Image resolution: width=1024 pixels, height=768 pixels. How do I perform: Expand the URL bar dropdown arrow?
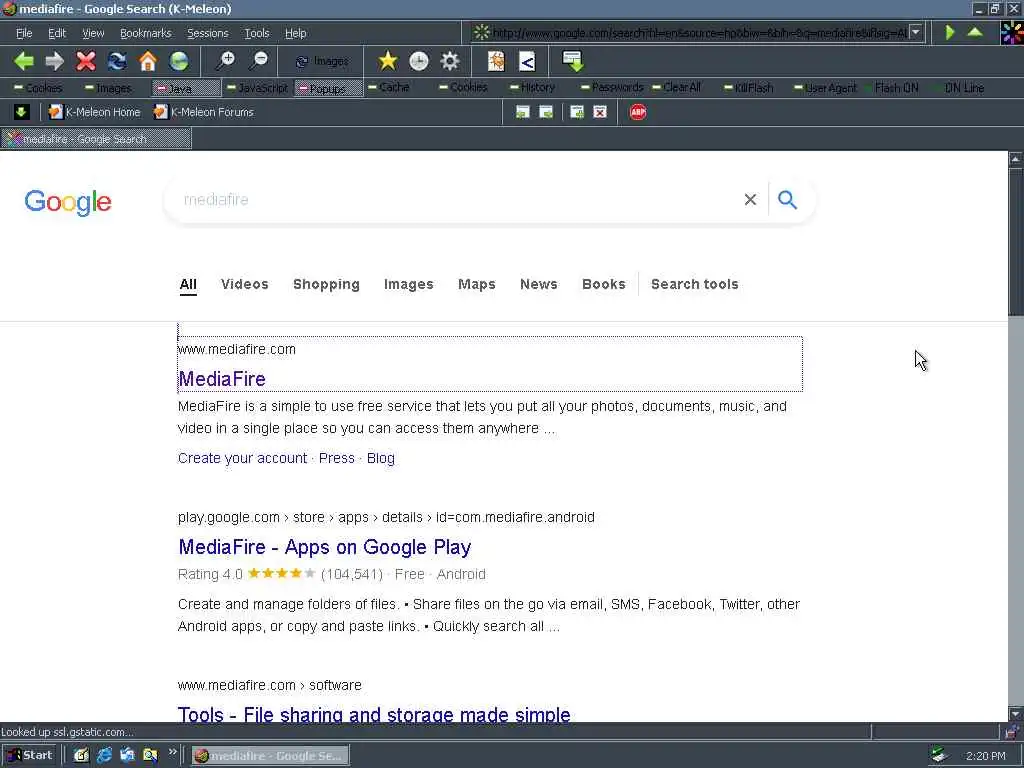916,32
